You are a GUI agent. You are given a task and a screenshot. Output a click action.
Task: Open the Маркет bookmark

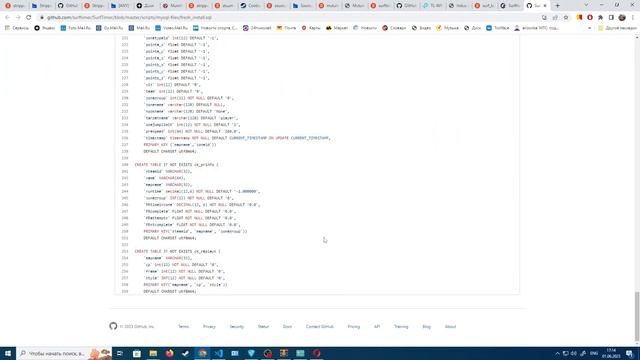pos(337,28)
